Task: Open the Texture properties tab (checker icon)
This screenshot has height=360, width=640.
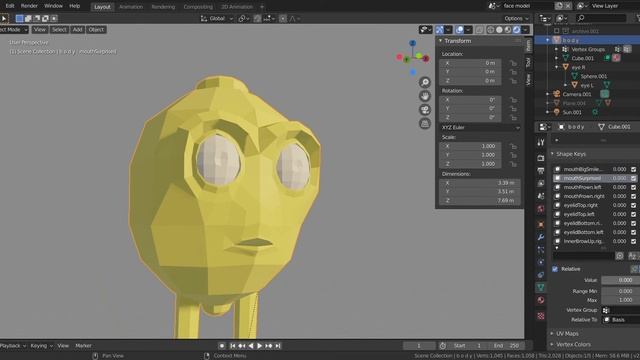Action: click(x=541, y=316)
